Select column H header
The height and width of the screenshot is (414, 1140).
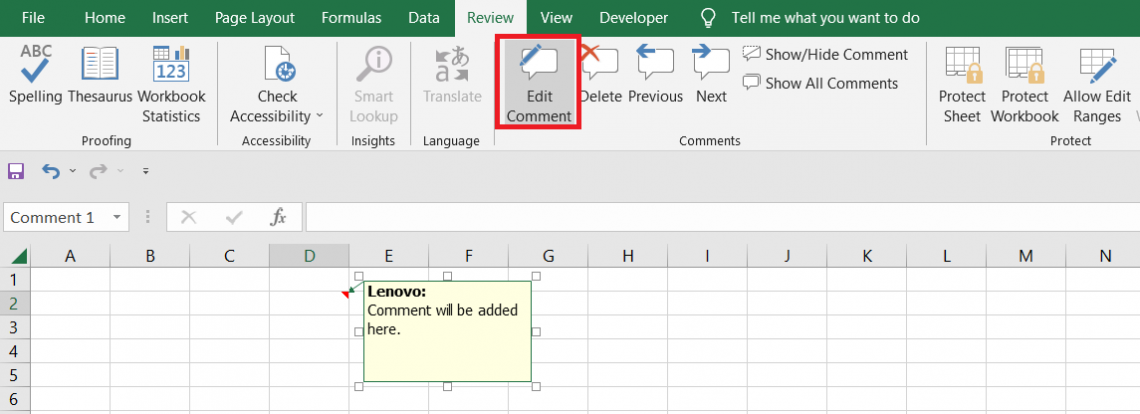pos(627,256)
